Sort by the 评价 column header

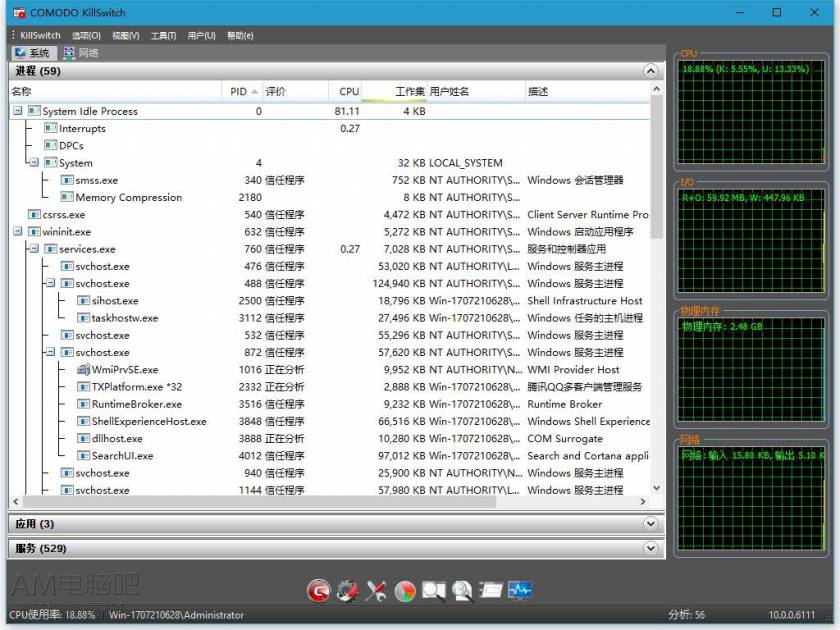point(295,92)
